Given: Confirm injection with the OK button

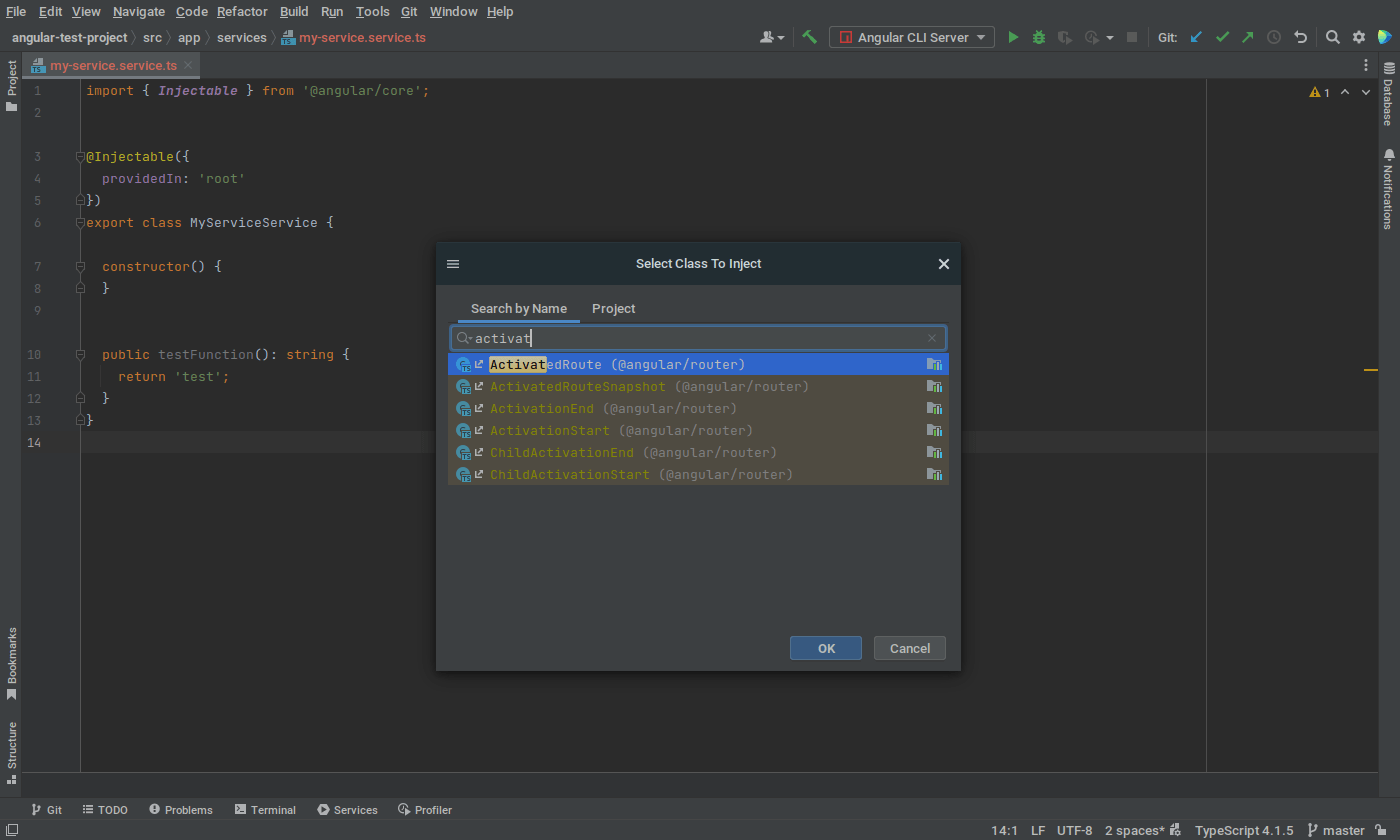Looking at the screenshot, I should pyautogui.click(x=825, y=648).
